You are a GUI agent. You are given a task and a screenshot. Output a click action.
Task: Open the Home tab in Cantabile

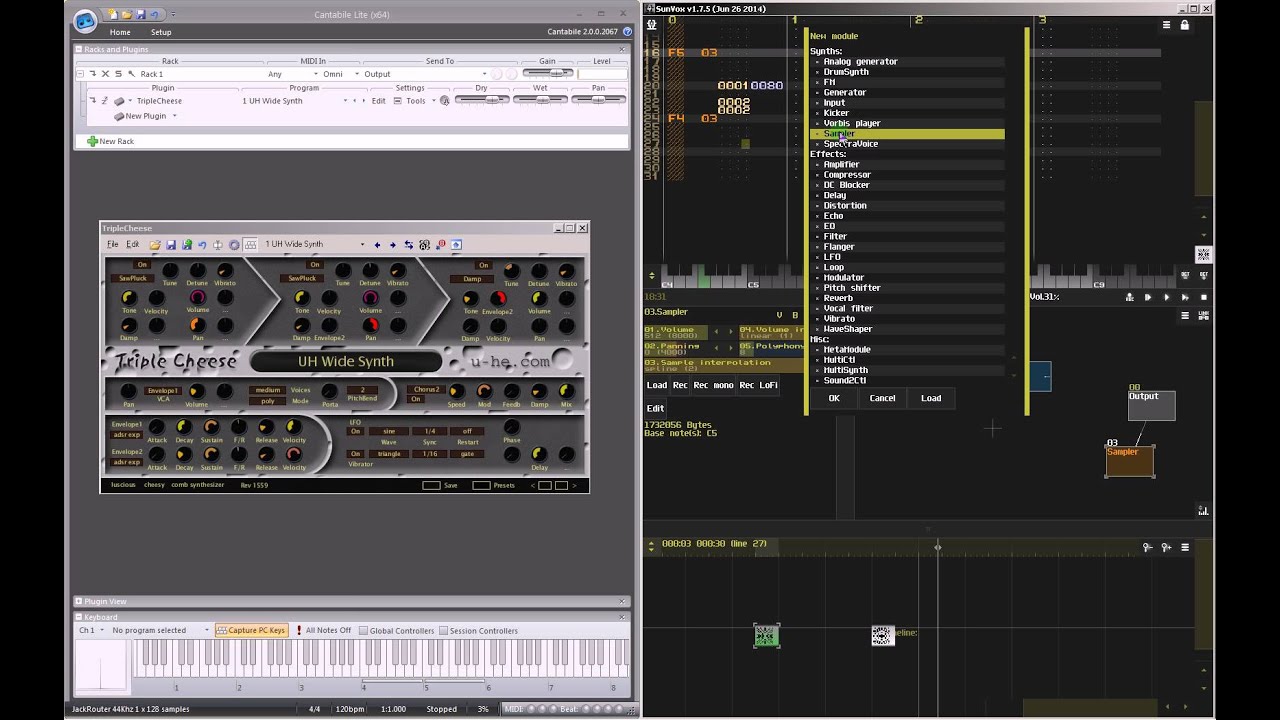[120, 32]
